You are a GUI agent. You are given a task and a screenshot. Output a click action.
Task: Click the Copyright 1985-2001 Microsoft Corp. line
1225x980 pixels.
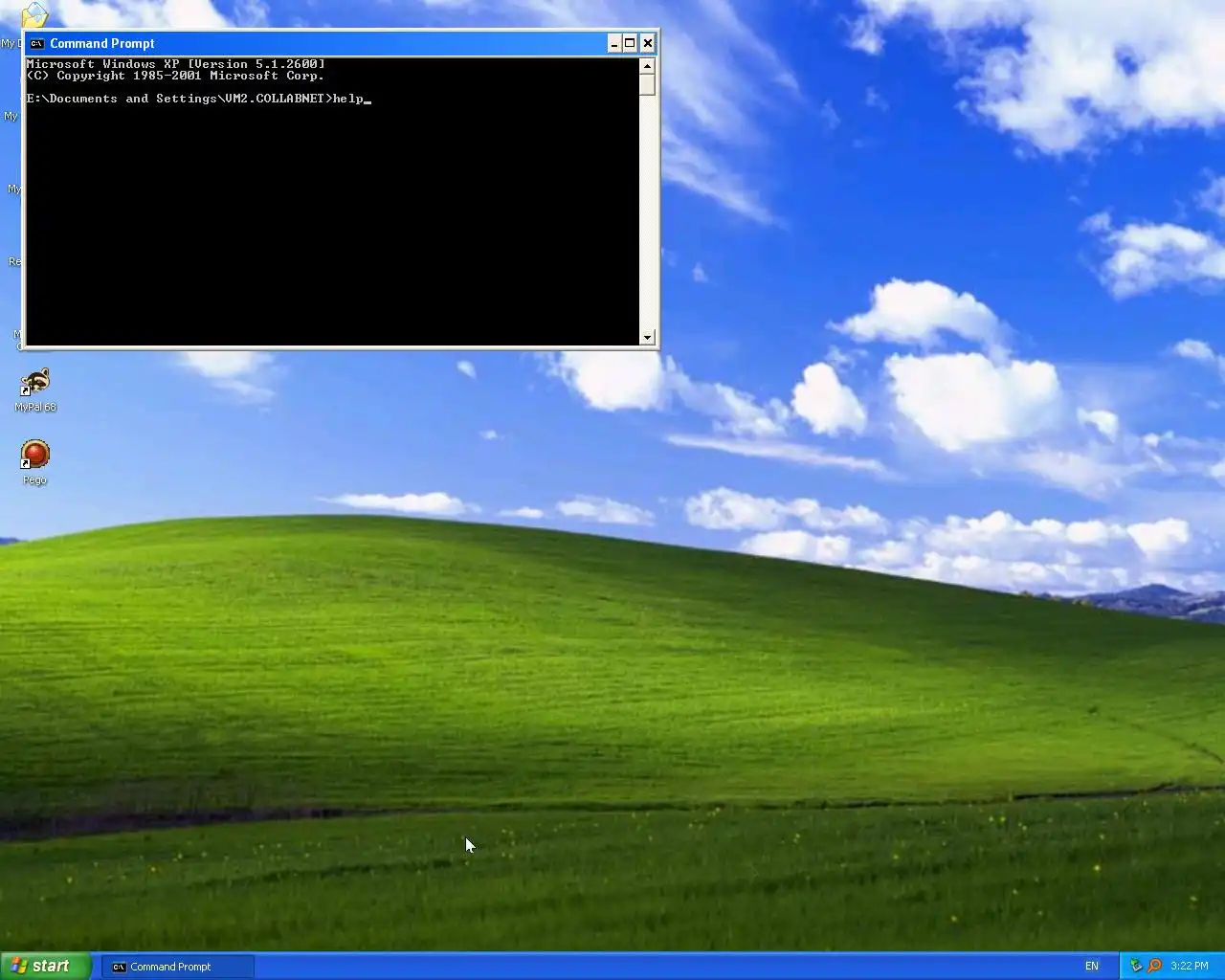tap(176, 76)
